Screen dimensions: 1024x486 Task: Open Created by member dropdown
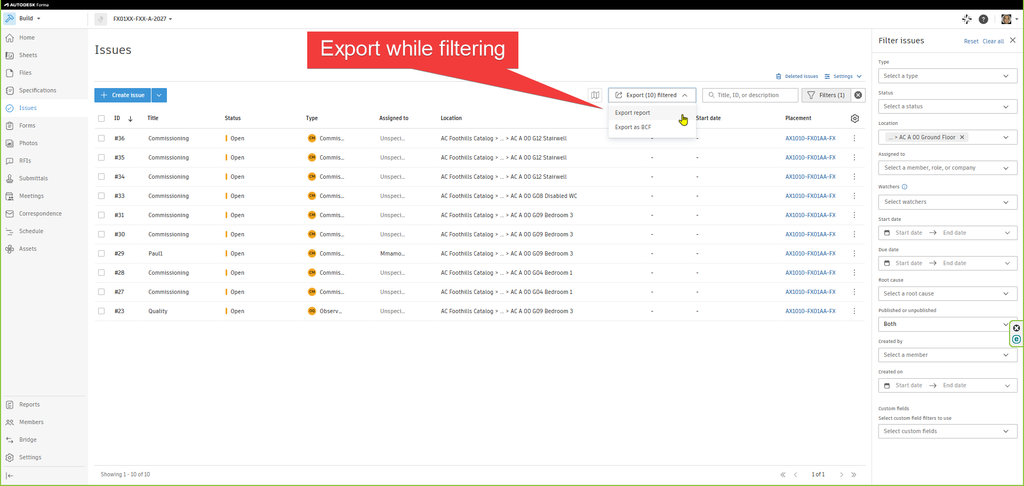(948, 355)
